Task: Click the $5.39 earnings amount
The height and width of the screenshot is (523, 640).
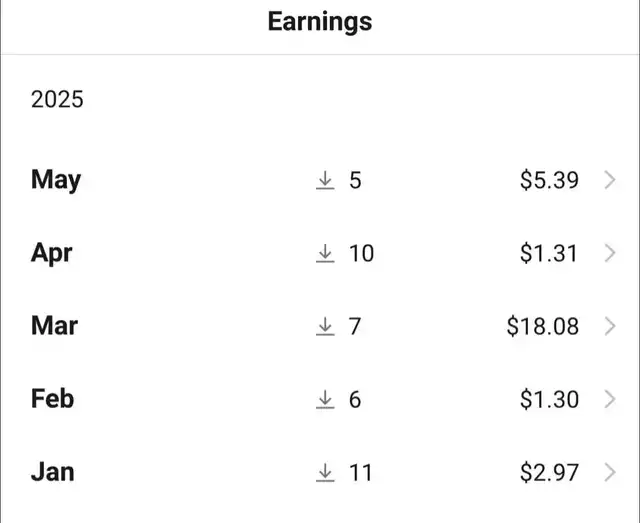Action: (549, 181)
